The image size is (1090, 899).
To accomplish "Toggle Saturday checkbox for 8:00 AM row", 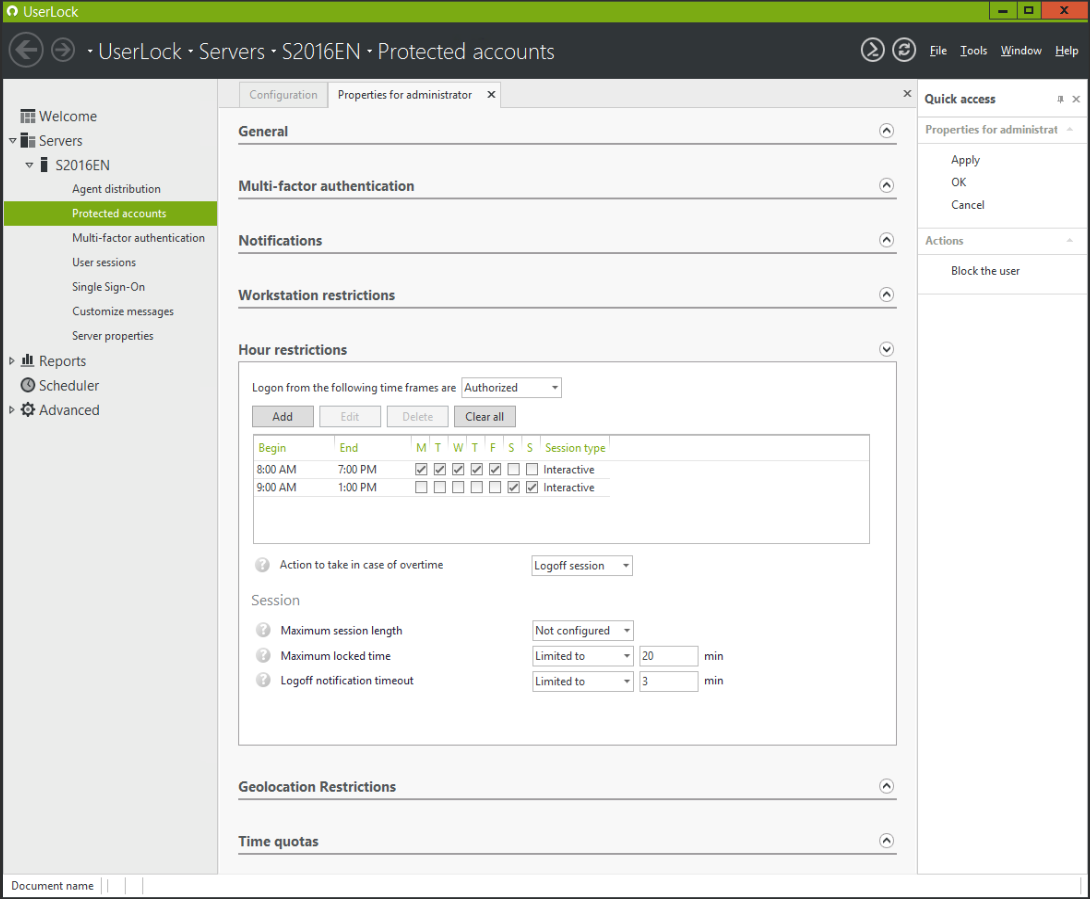I will [x=514, y=469].
